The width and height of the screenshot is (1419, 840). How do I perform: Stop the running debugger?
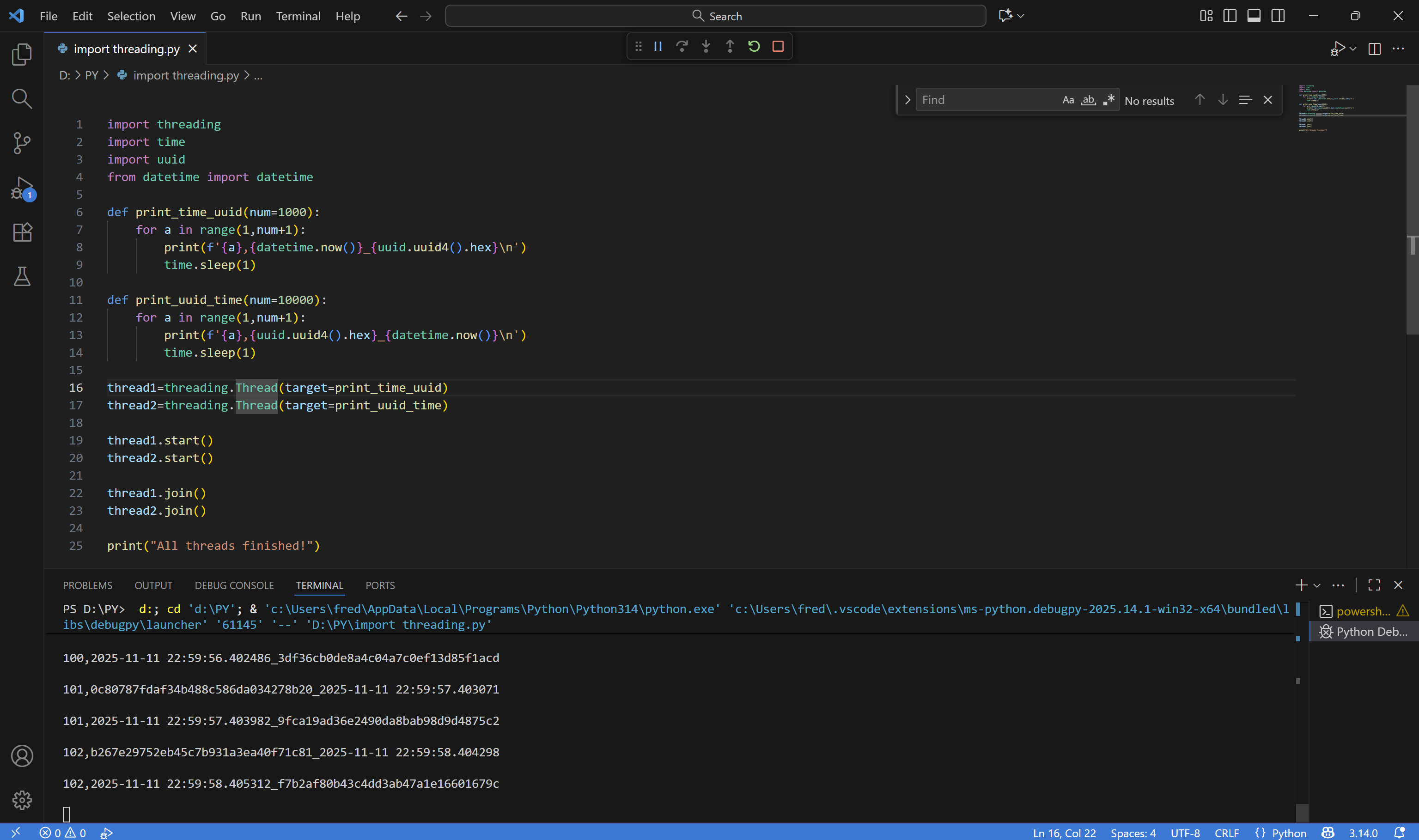777,46
